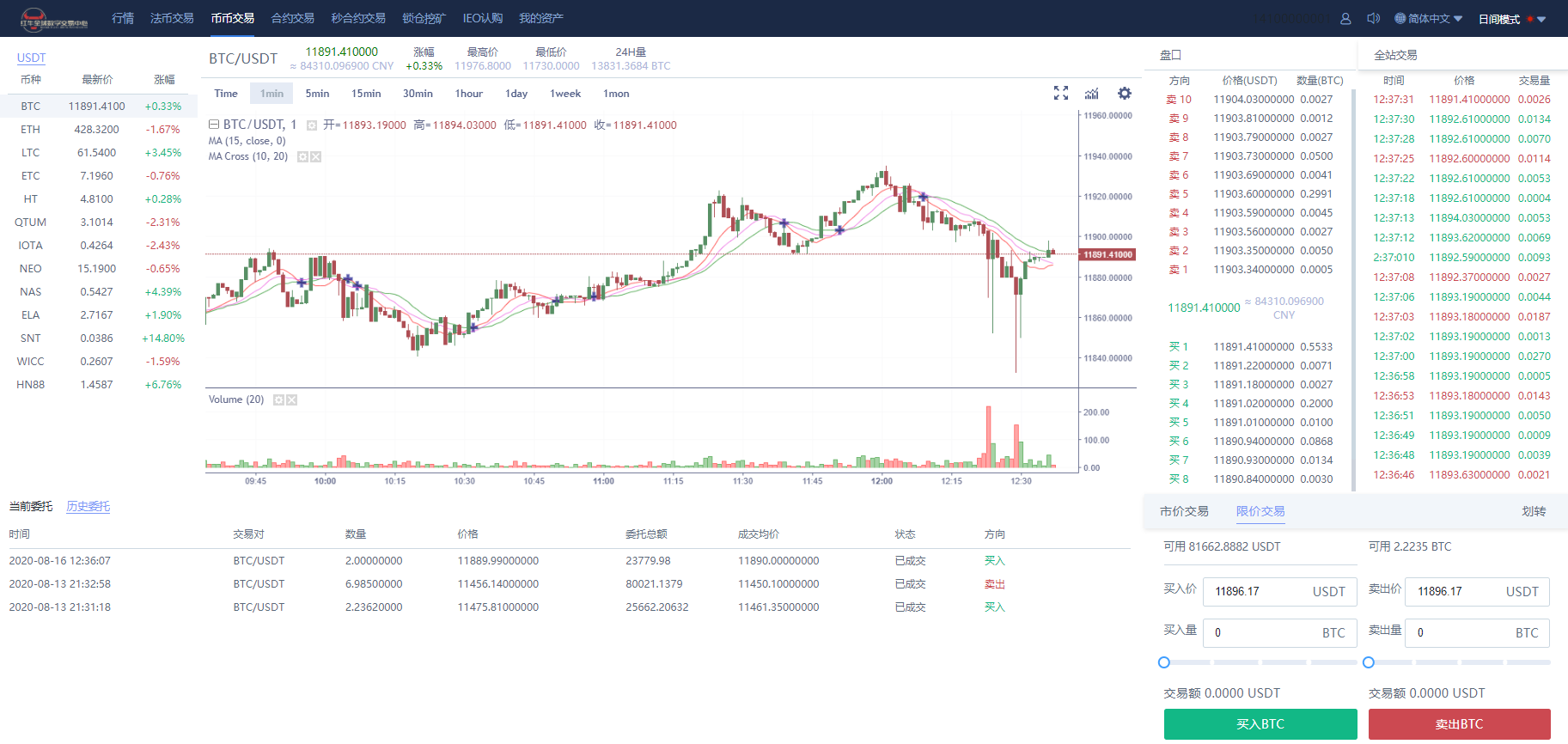This screenshot has height=744, width=1568.
Task: Click the sell amount percentage slider handle
Action: coord(1369,662)
